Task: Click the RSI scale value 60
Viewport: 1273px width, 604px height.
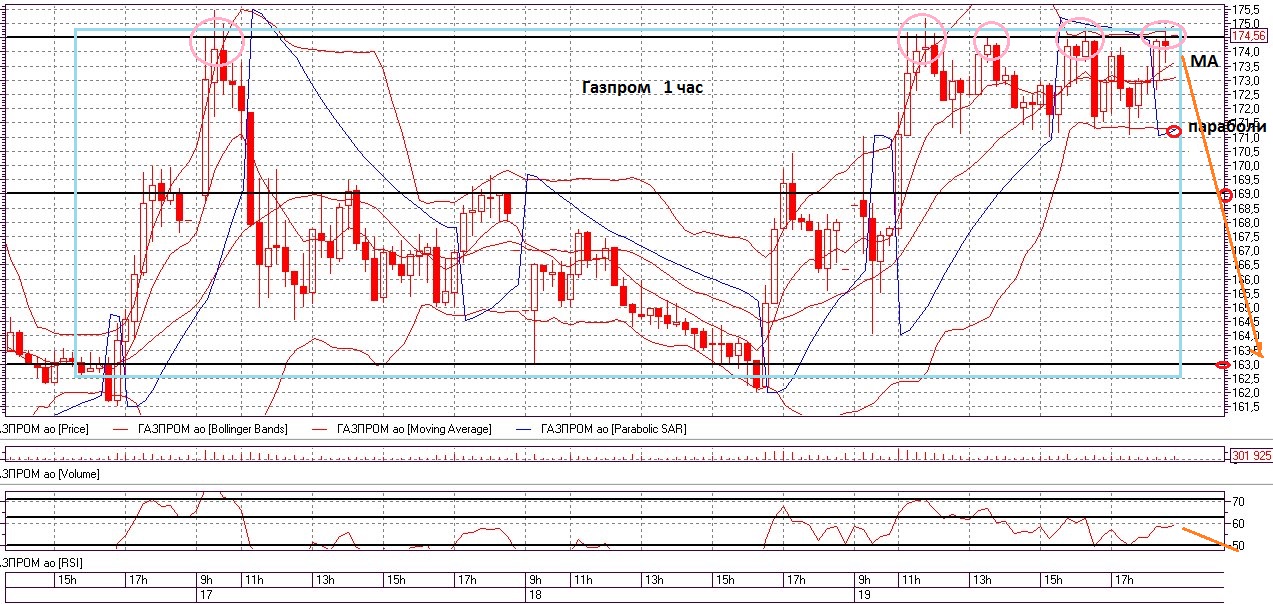Action: pyautogui.click(x=1238, y=523)
